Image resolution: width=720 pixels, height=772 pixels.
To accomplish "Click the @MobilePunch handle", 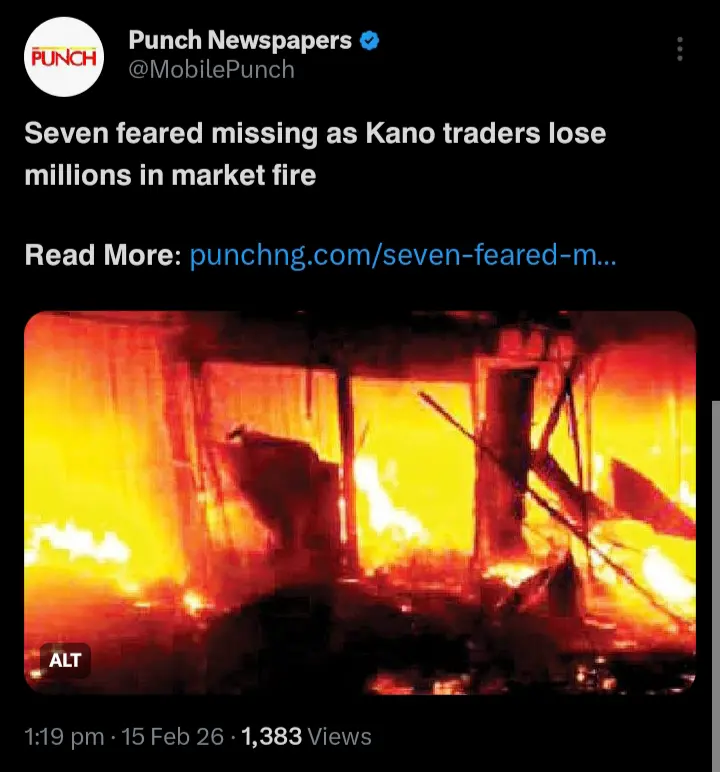I will 211,69.
